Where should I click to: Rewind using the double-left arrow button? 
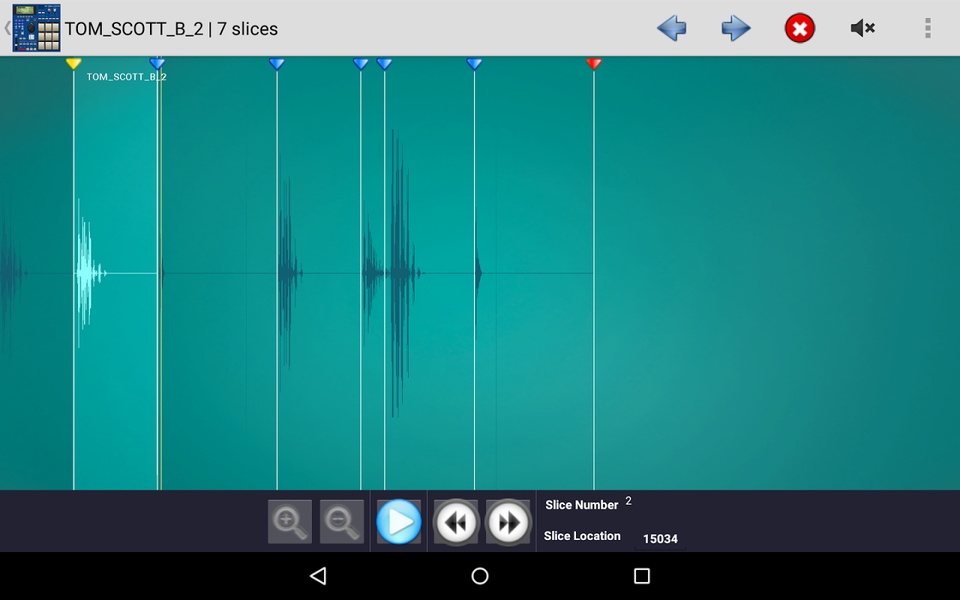pos(456,522)
